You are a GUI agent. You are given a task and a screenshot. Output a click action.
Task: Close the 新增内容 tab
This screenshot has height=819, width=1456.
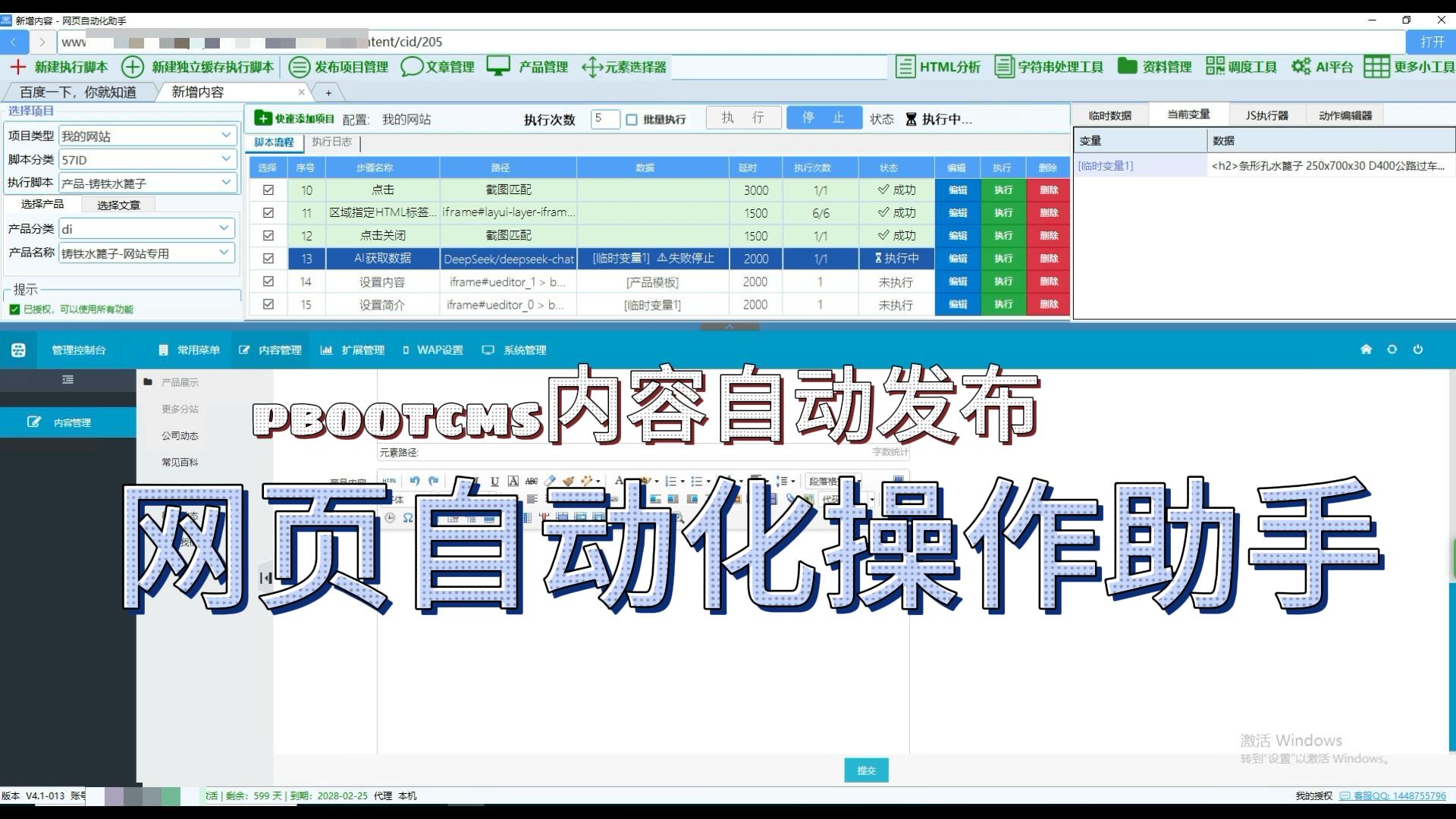pos(302,92)
